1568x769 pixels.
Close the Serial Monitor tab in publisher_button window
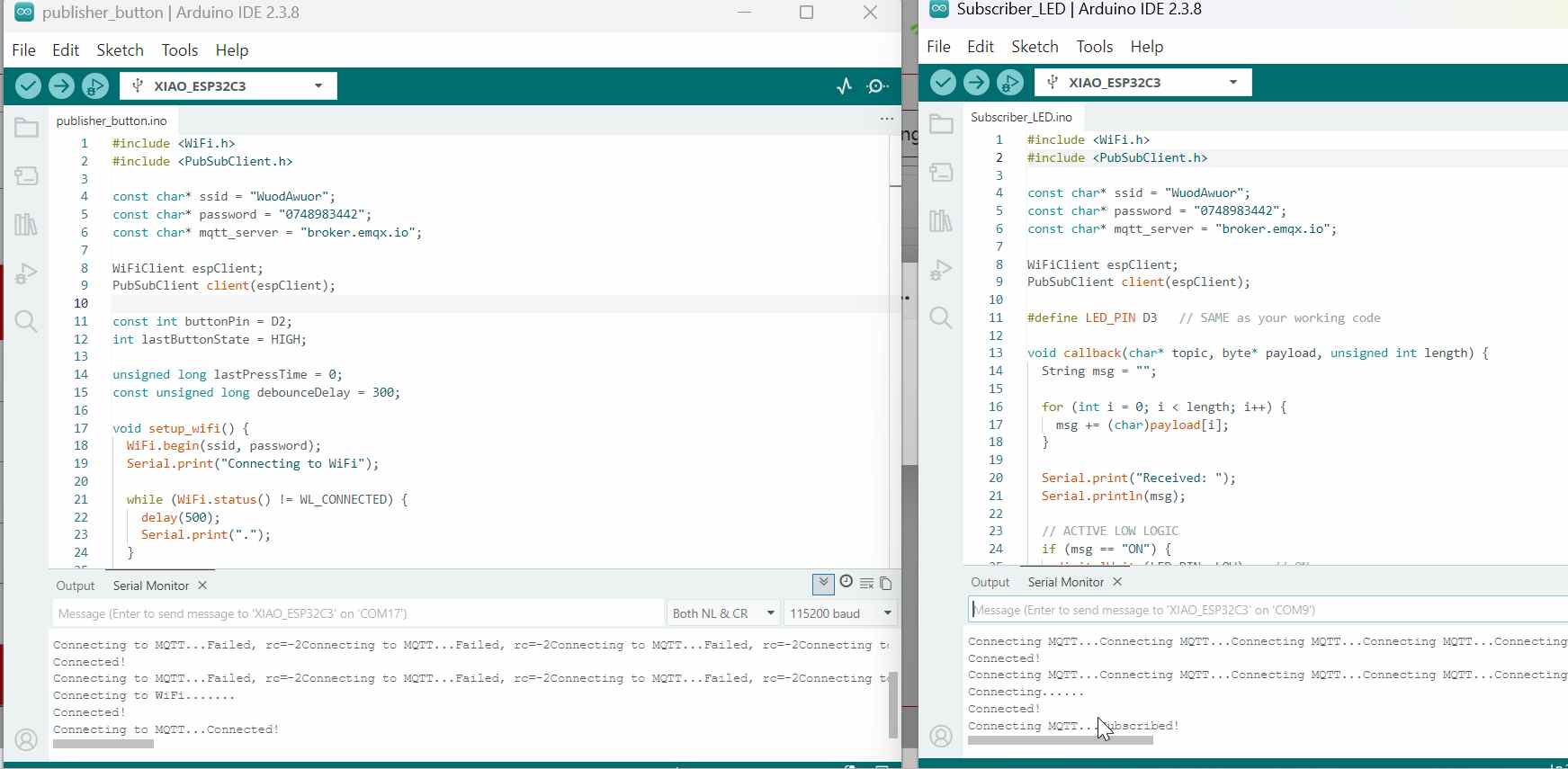tap(202, 586)
